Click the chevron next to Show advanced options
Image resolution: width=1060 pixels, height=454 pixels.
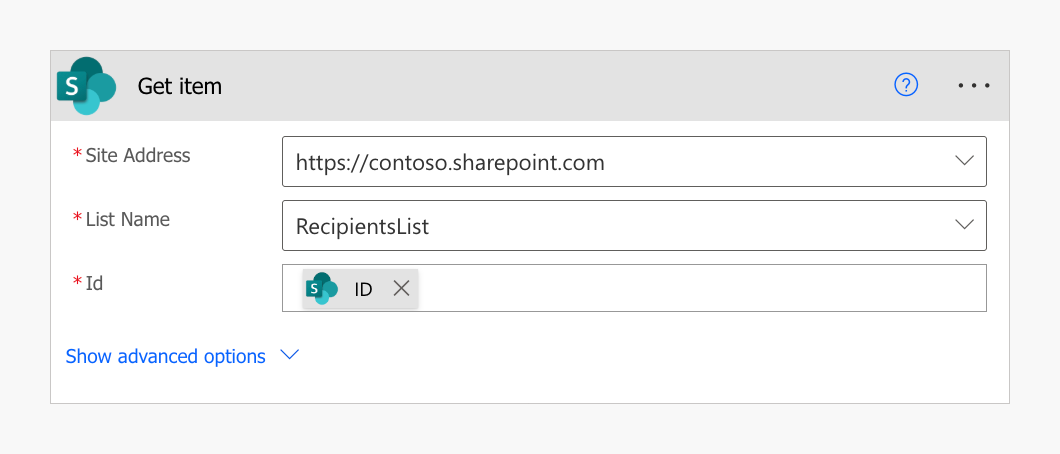coord(290,355)
